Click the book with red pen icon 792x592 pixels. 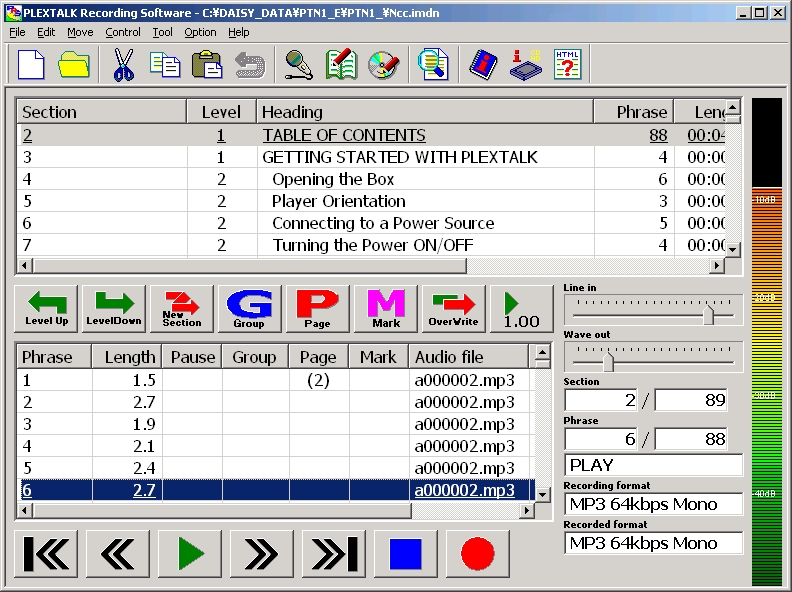click(x=341, y=64)
